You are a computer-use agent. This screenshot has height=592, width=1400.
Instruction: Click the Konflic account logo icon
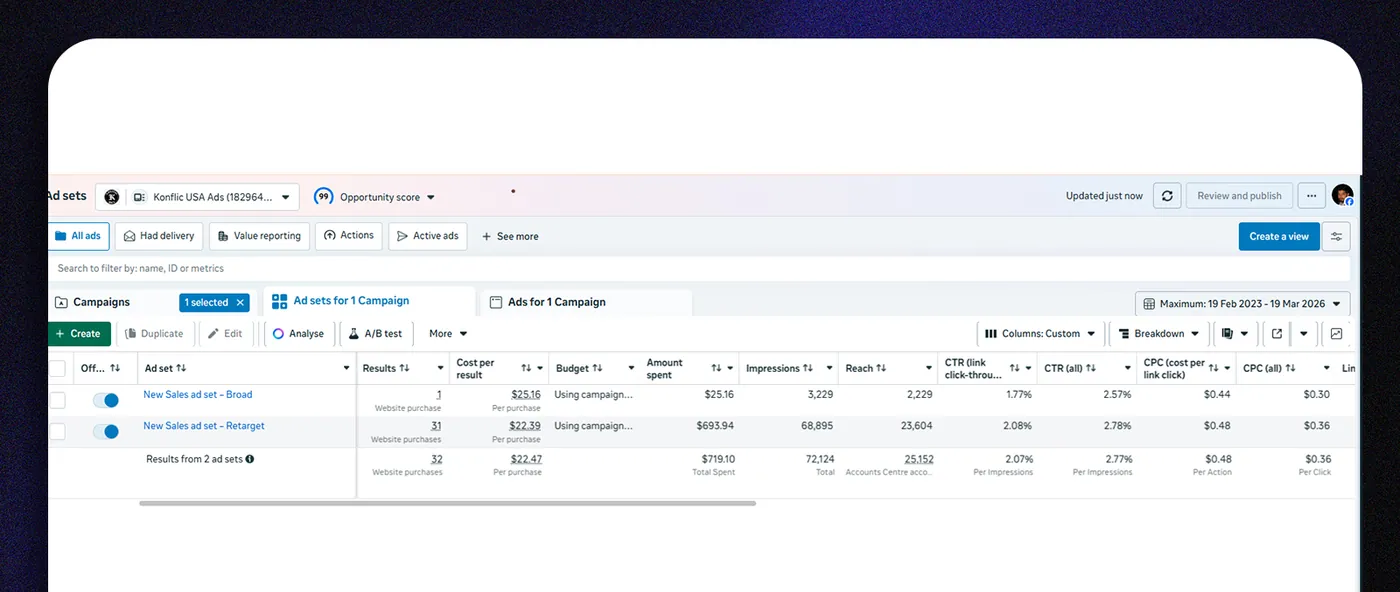click(x=112, y=197)
